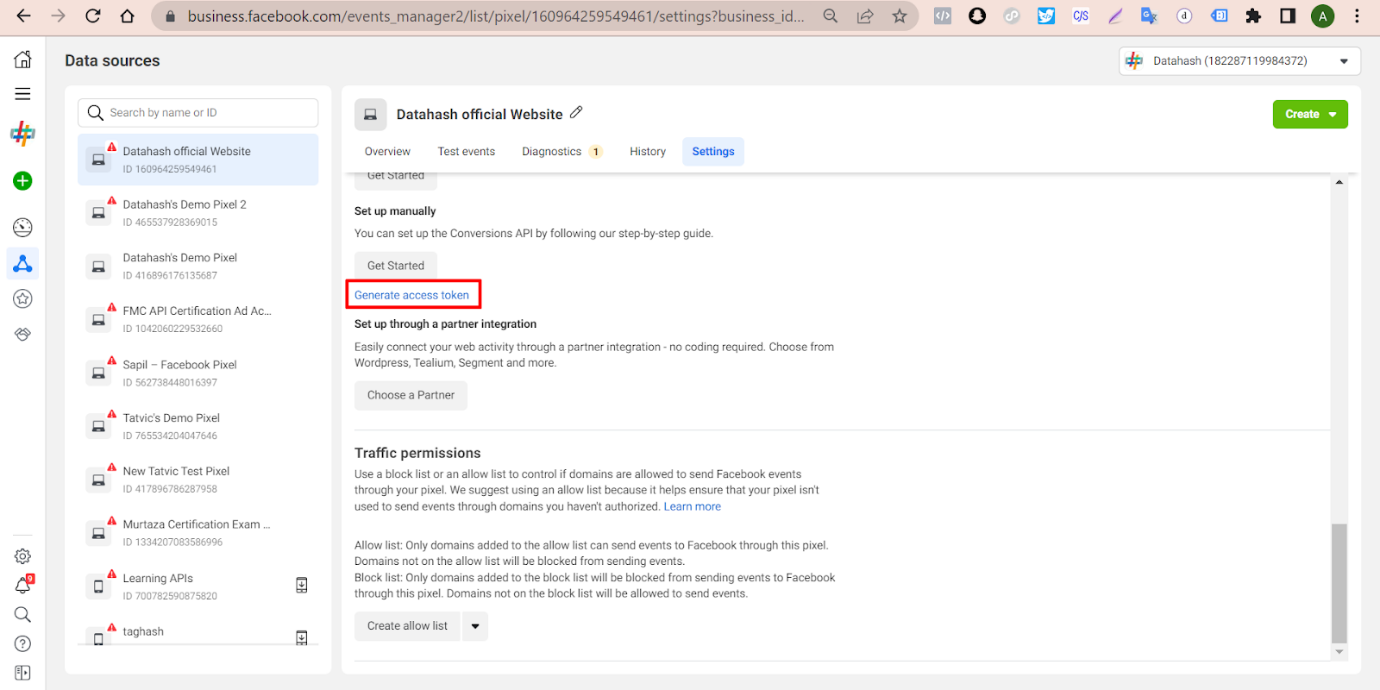Click Create allow list button
Viewport: 1380px width, 690px height.
point(407,626)
